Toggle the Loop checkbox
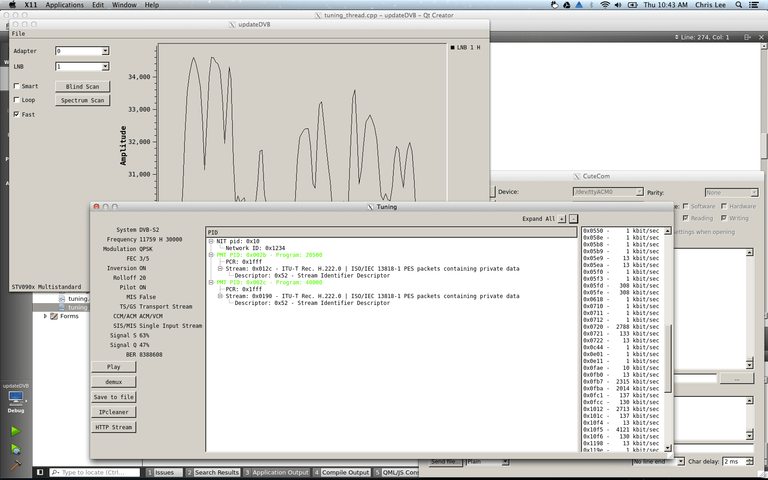 tap(17, 99)
